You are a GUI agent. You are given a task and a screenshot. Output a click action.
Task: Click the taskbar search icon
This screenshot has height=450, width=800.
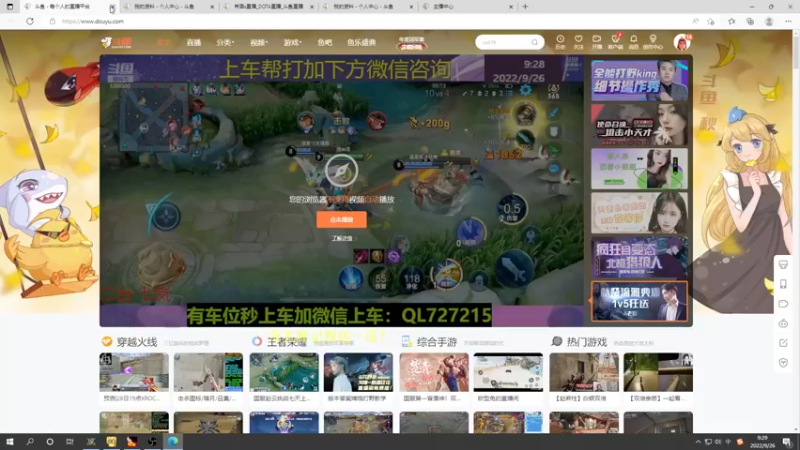tap(30, 442)
